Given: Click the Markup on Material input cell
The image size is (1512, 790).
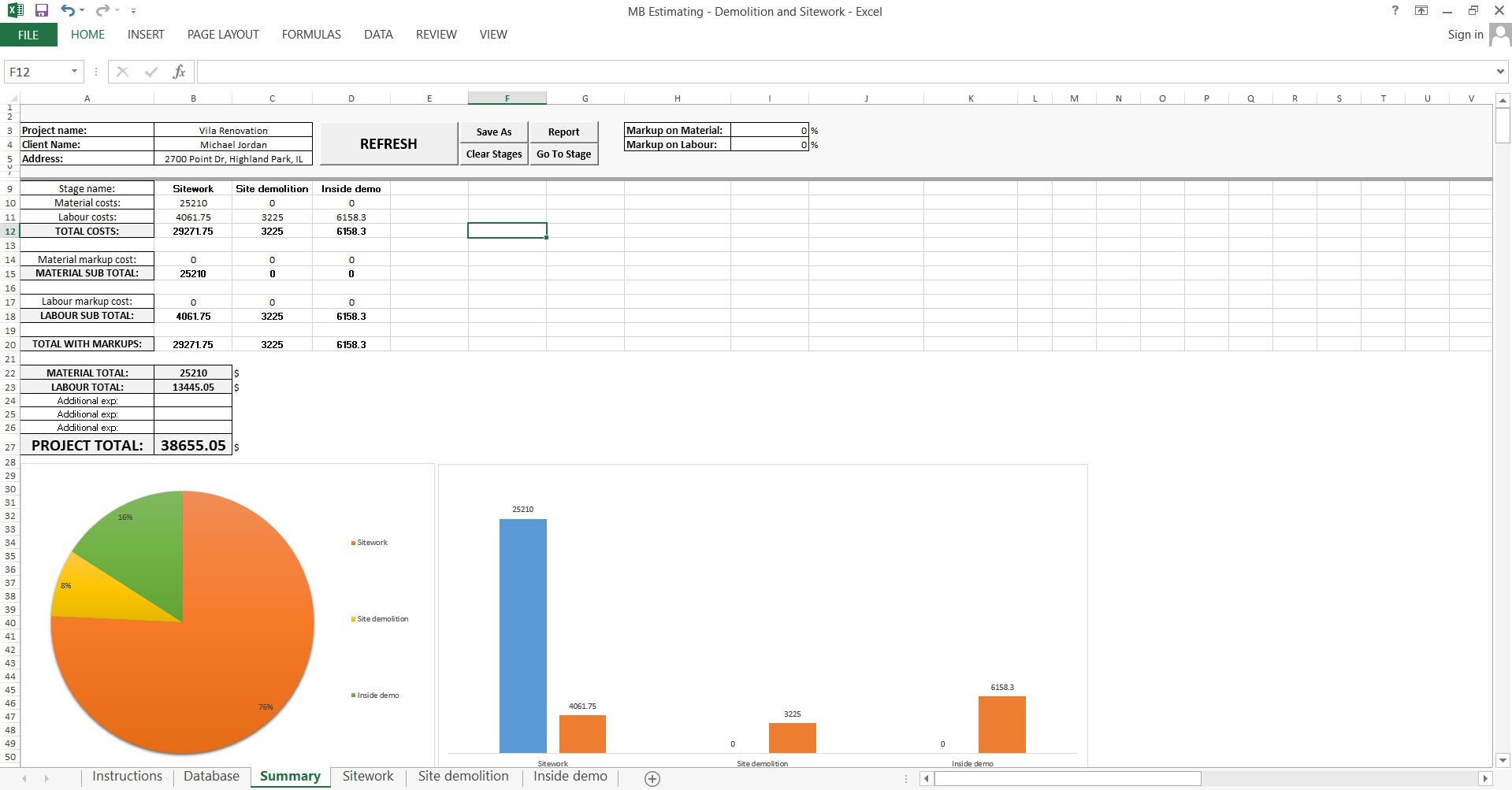Looking at the screenshot, I should point(768,130).
